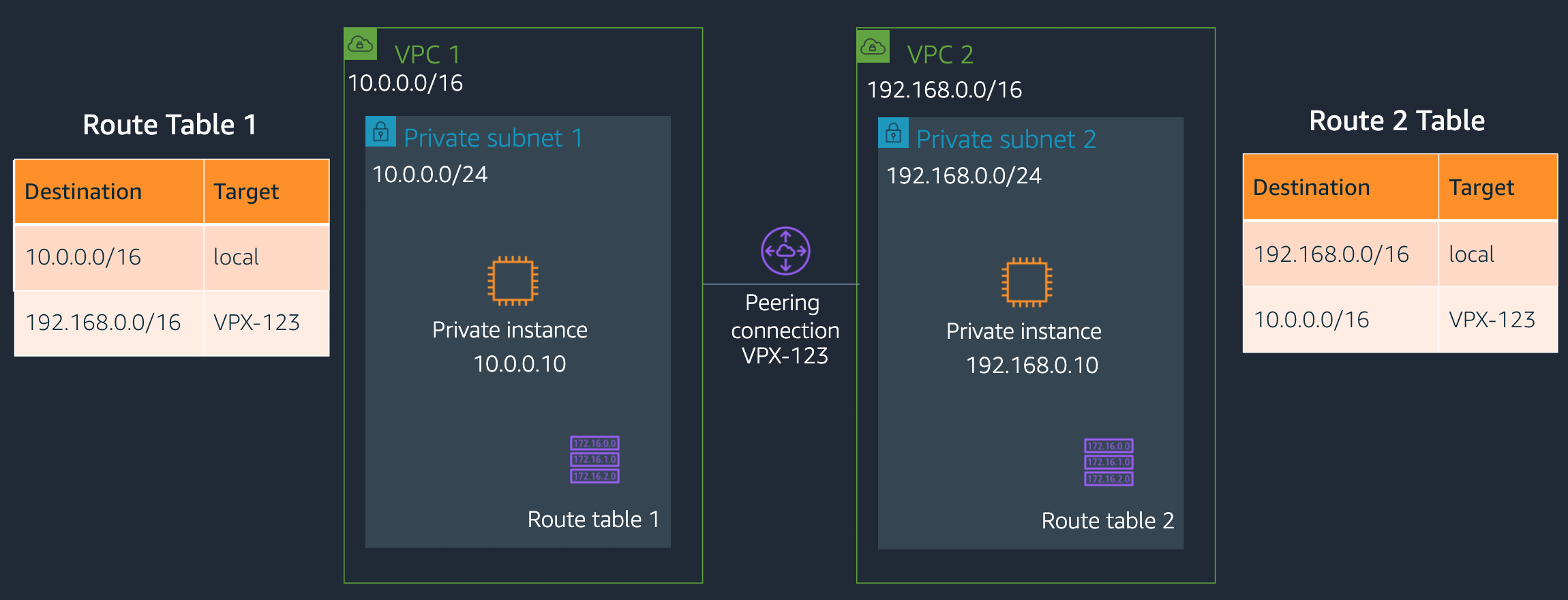Click the VPC 1 cloud icon

360,44
